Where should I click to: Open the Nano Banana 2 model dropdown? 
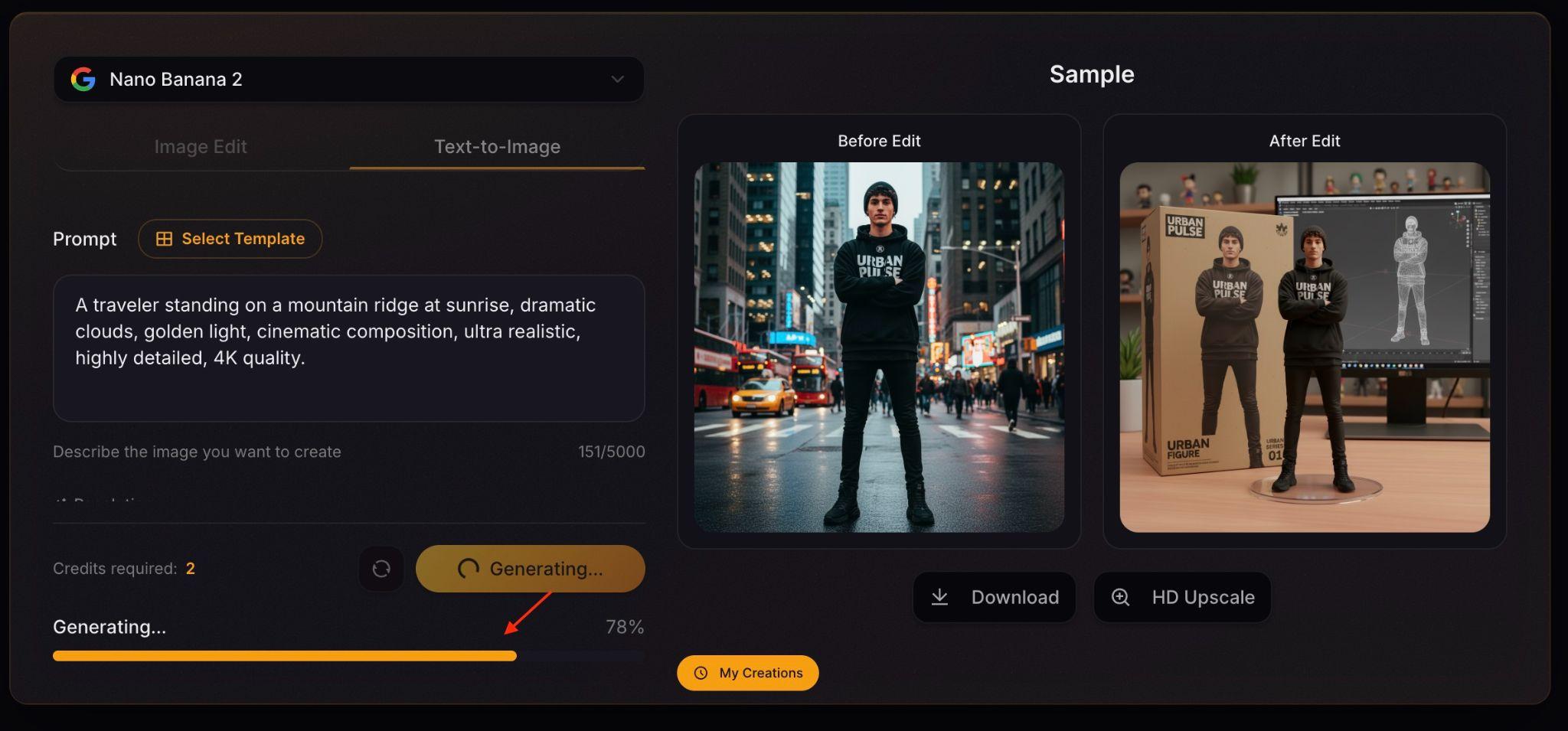348,79
